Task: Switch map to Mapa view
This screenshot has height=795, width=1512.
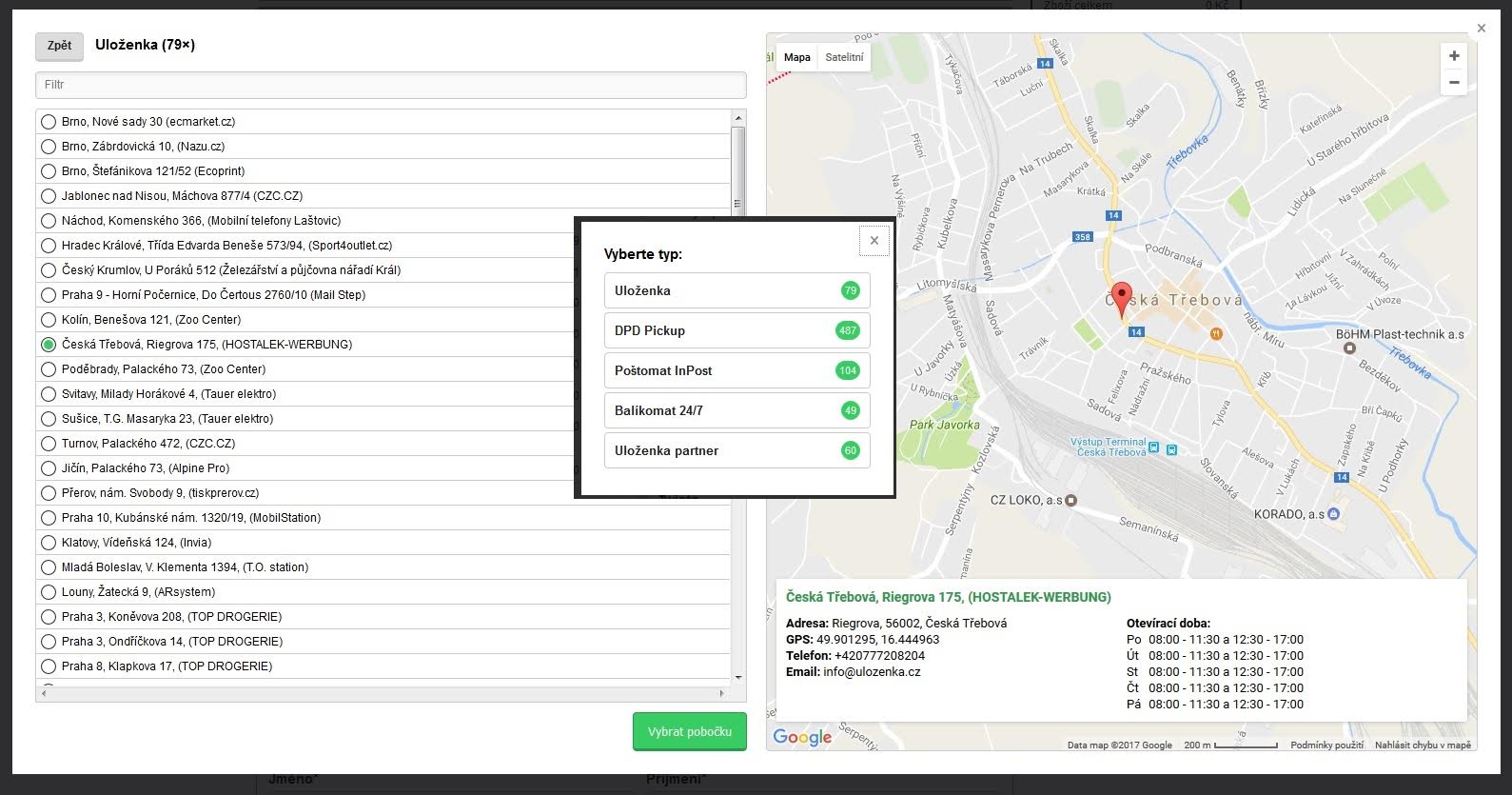Action: [796, 57]
